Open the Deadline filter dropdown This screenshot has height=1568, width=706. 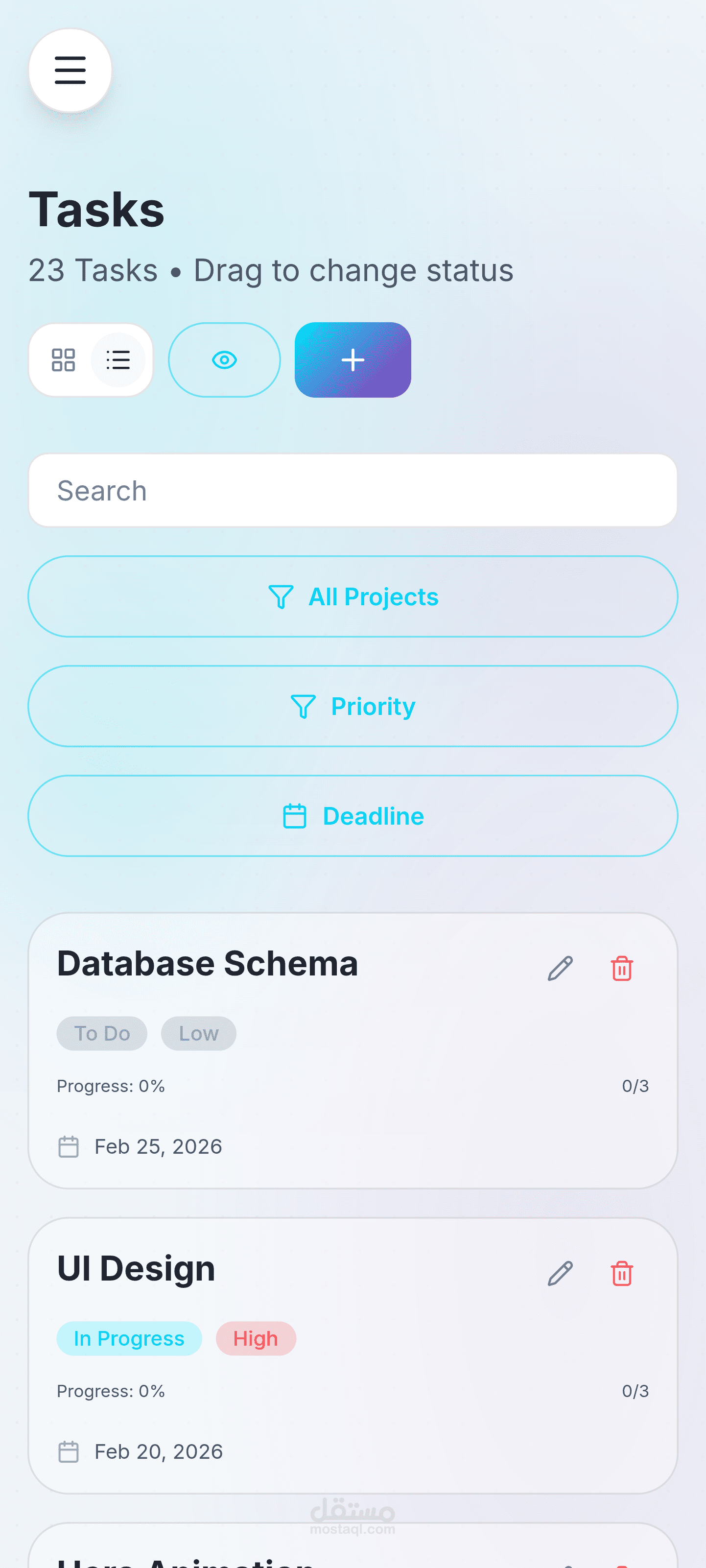pyautogui.click(x=353, y=816)
